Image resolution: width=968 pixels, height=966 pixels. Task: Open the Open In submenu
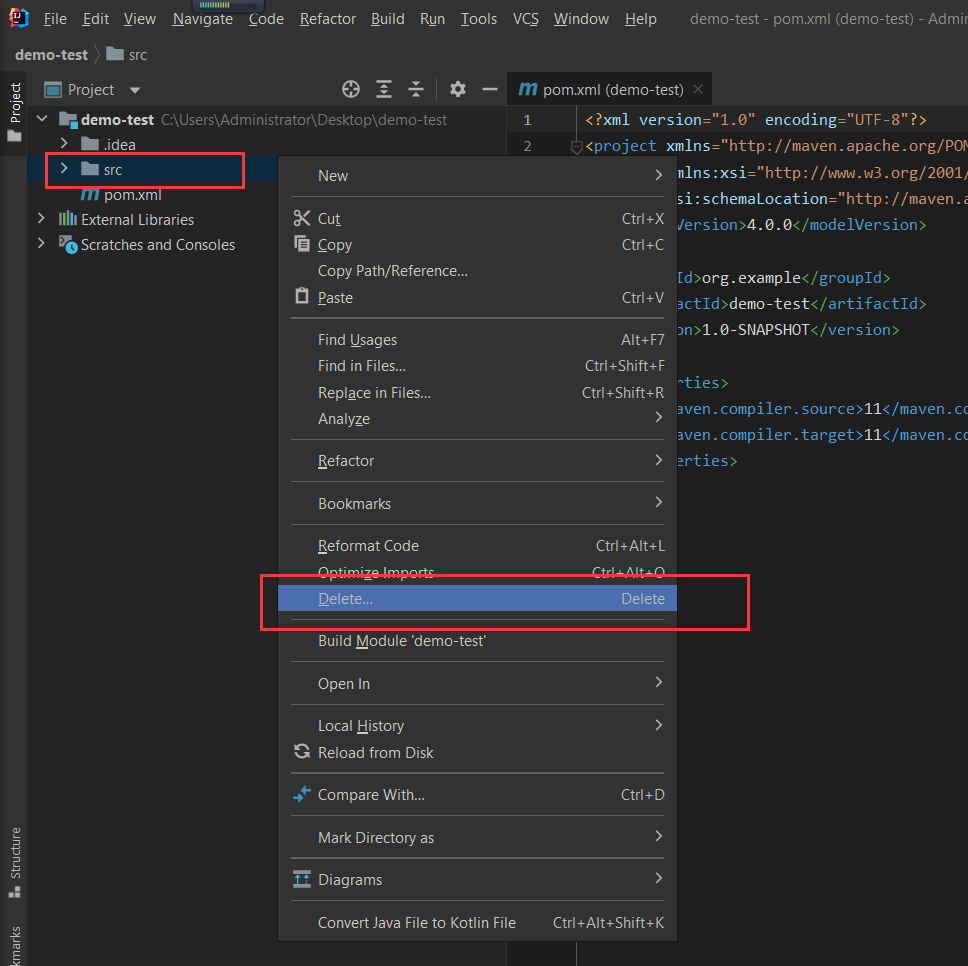click(477, 683)
